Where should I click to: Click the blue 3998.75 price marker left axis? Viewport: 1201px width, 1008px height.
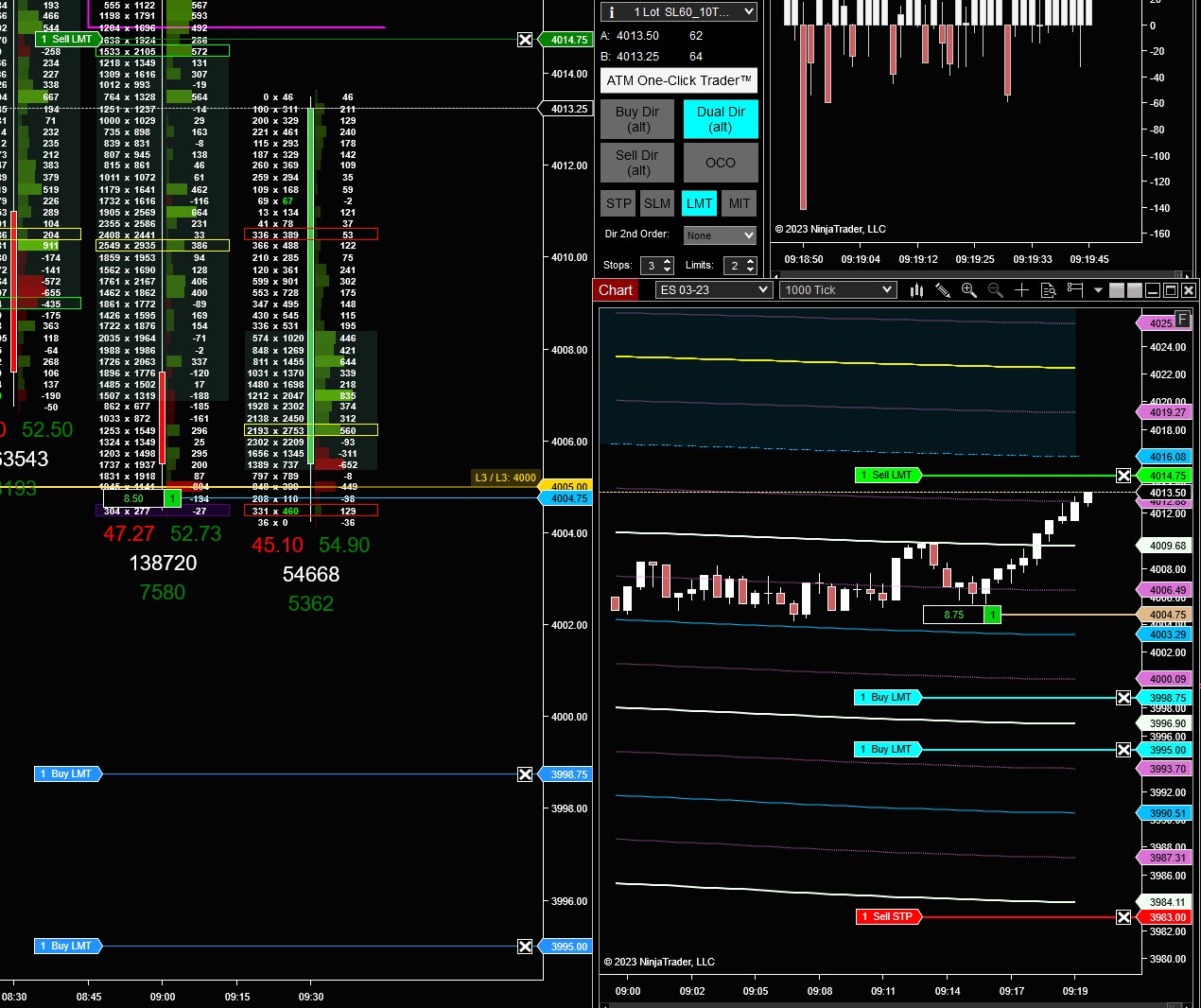(x=566, y=774)
